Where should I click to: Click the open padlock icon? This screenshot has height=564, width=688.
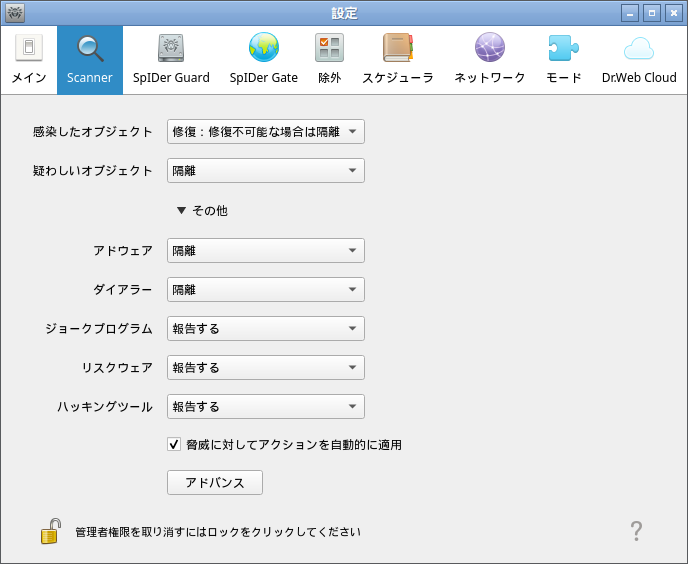coord(51,531)
